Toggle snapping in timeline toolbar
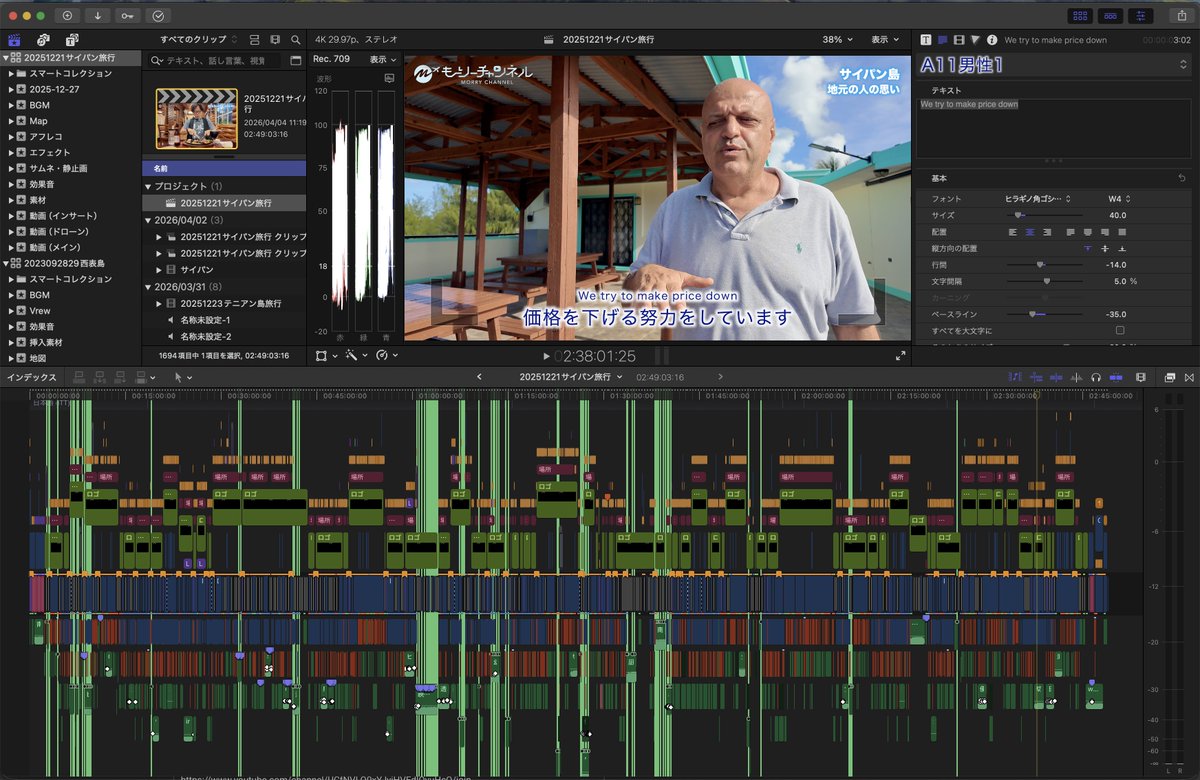This screenshot has width=1200, height=780. point(1115,377)
